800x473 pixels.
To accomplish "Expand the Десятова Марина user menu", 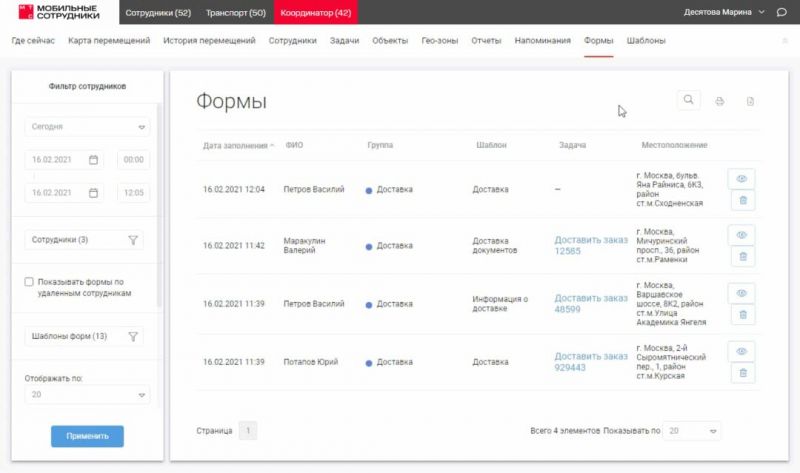I will click(762, 12).
